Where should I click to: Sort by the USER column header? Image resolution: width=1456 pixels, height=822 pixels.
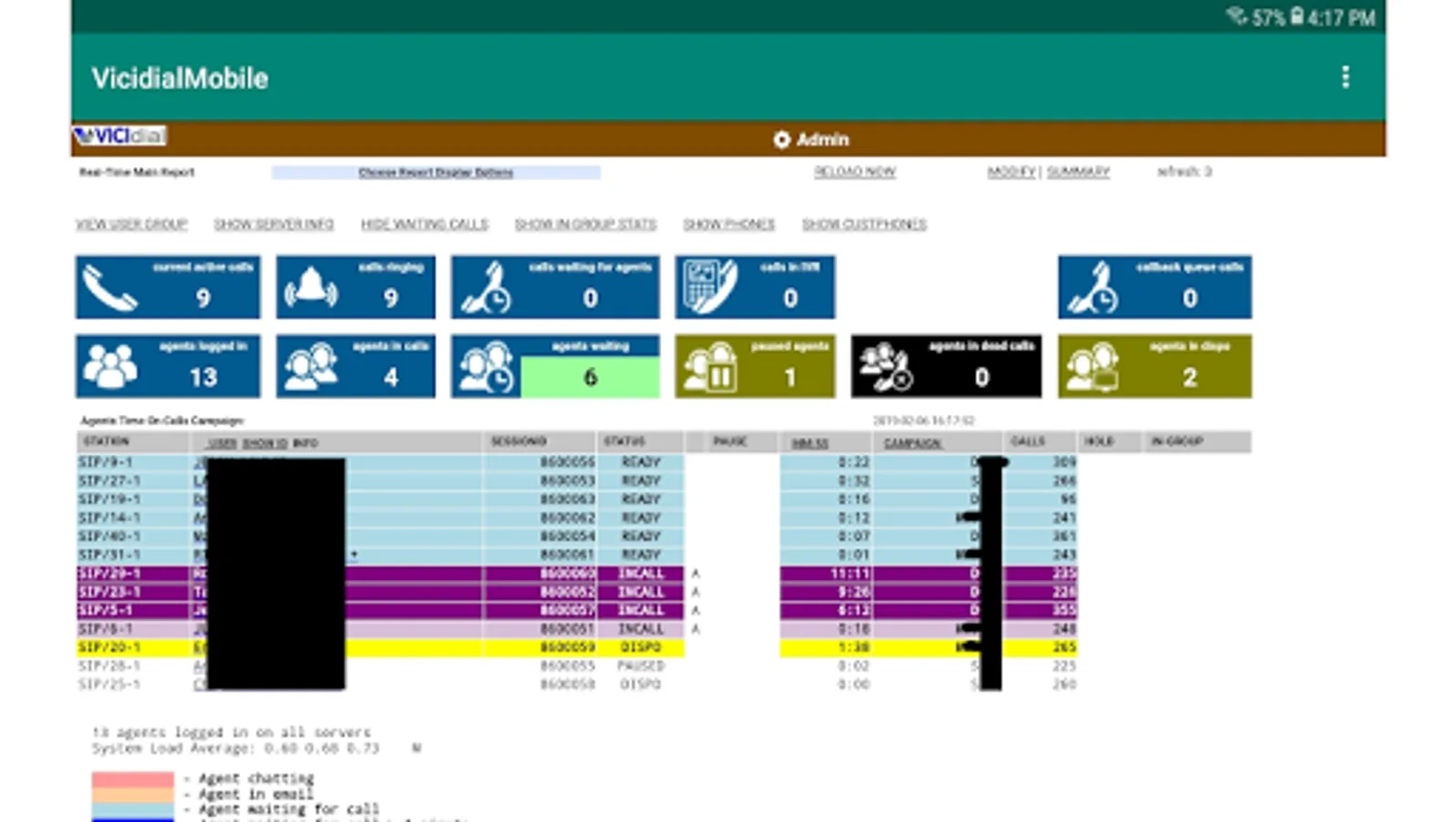(222, 443)
